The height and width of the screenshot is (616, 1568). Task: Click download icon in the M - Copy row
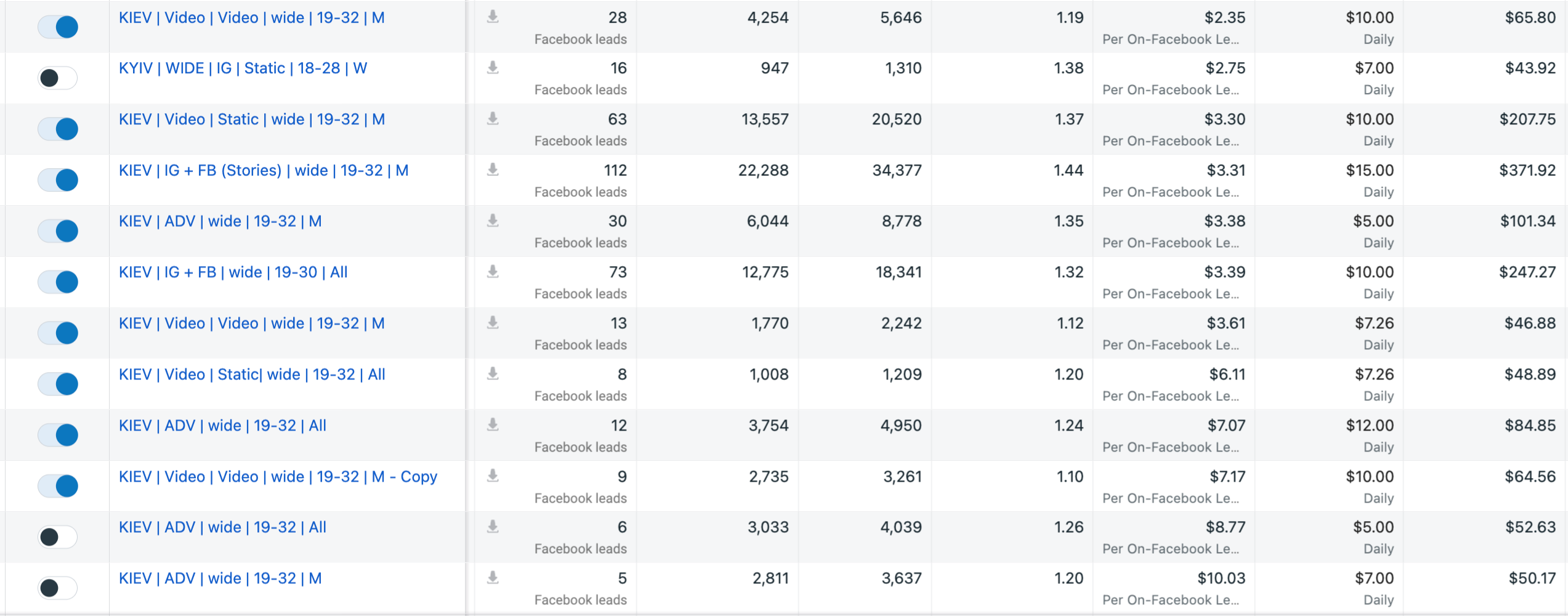click(x=493, y=476)
